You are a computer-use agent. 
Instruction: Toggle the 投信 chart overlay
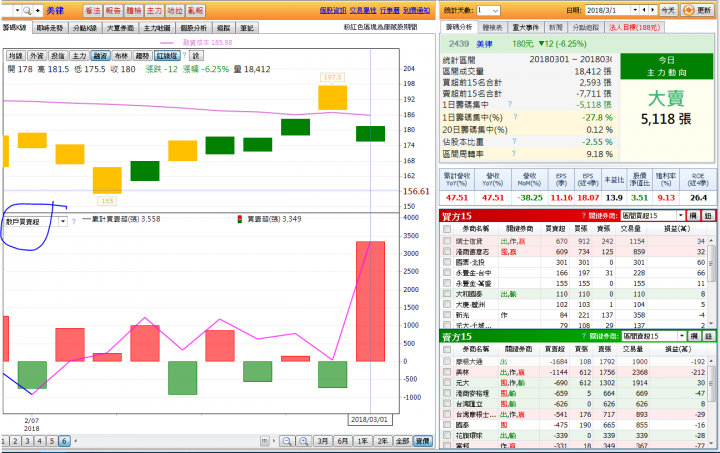[x=58, y=56]
